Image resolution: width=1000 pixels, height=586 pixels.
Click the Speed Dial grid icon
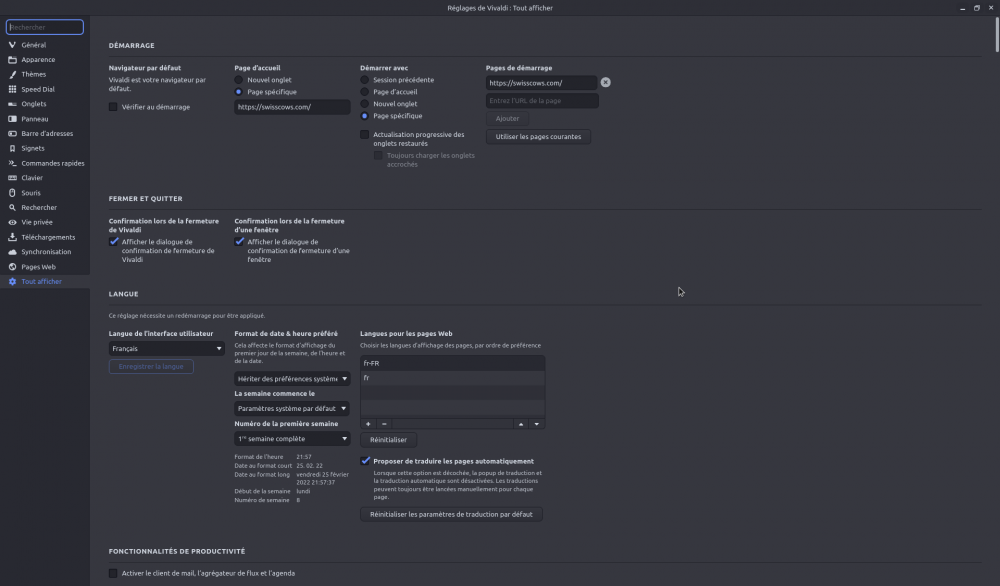[12, 89]
